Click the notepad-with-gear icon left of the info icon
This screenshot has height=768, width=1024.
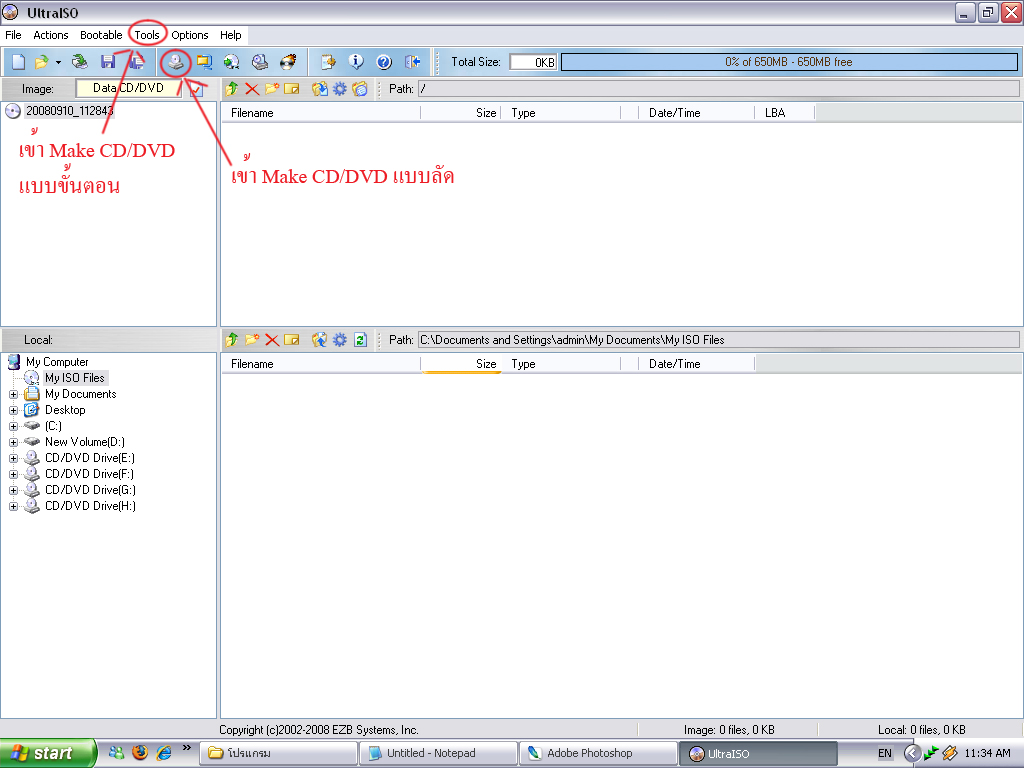(328, 62)
